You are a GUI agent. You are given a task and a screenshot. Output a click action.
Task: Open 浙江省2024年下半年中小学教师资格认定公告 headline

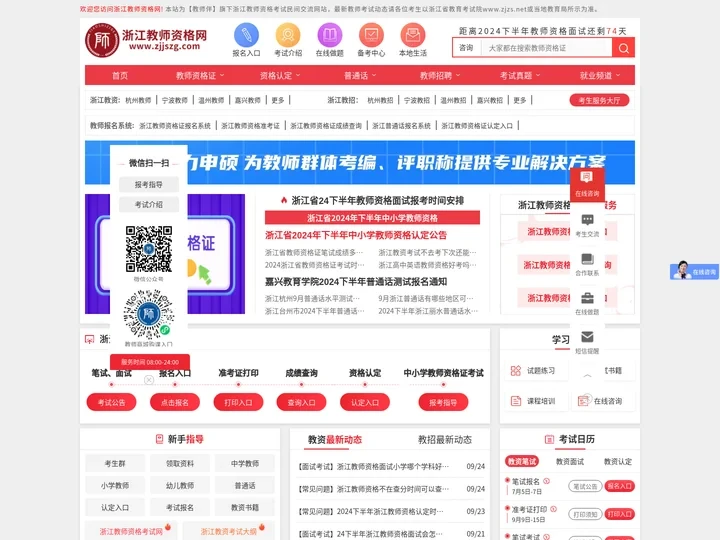click(x=356, y=235)
